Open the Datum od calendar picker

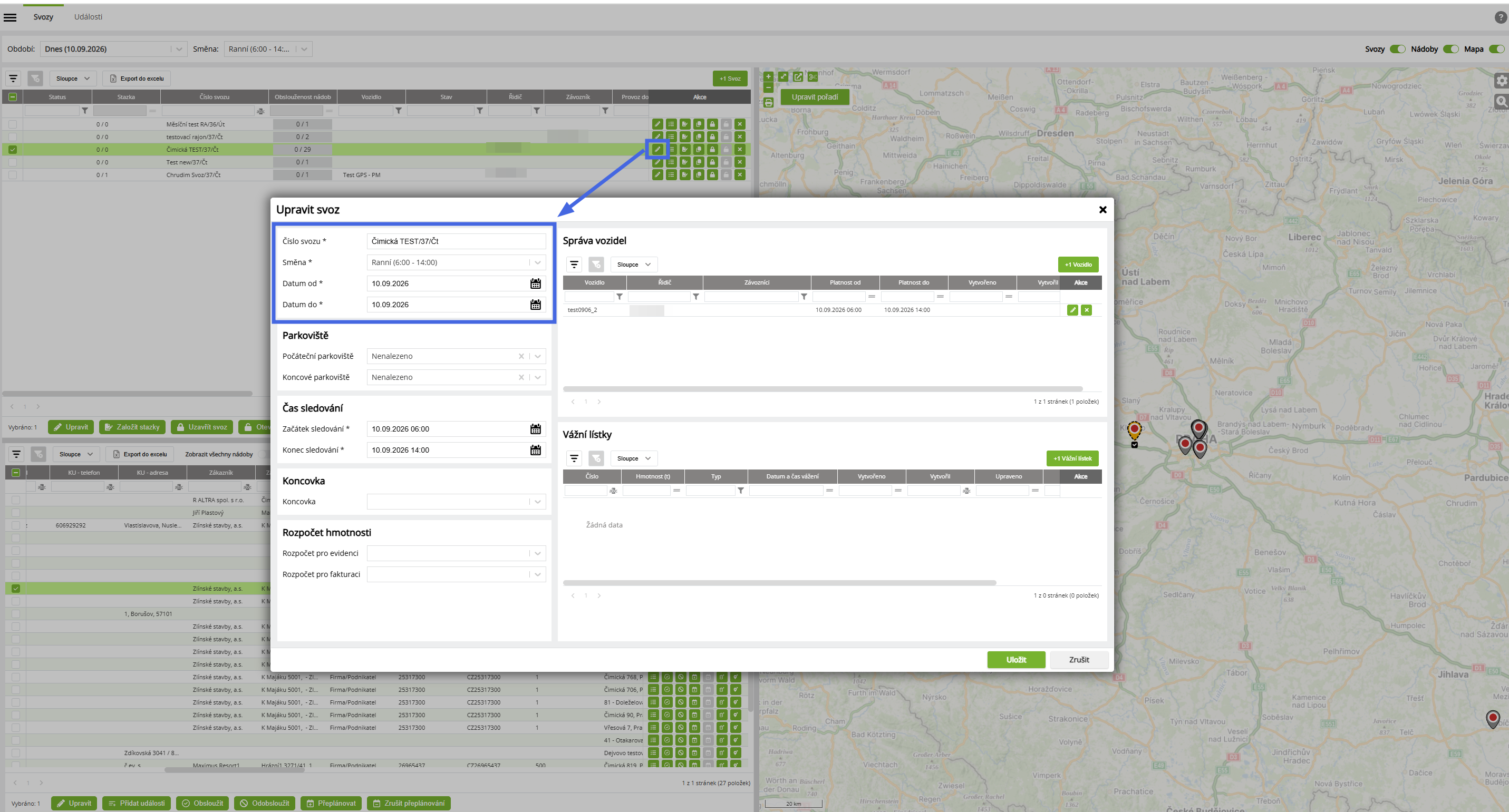click(x=535, y=283)
